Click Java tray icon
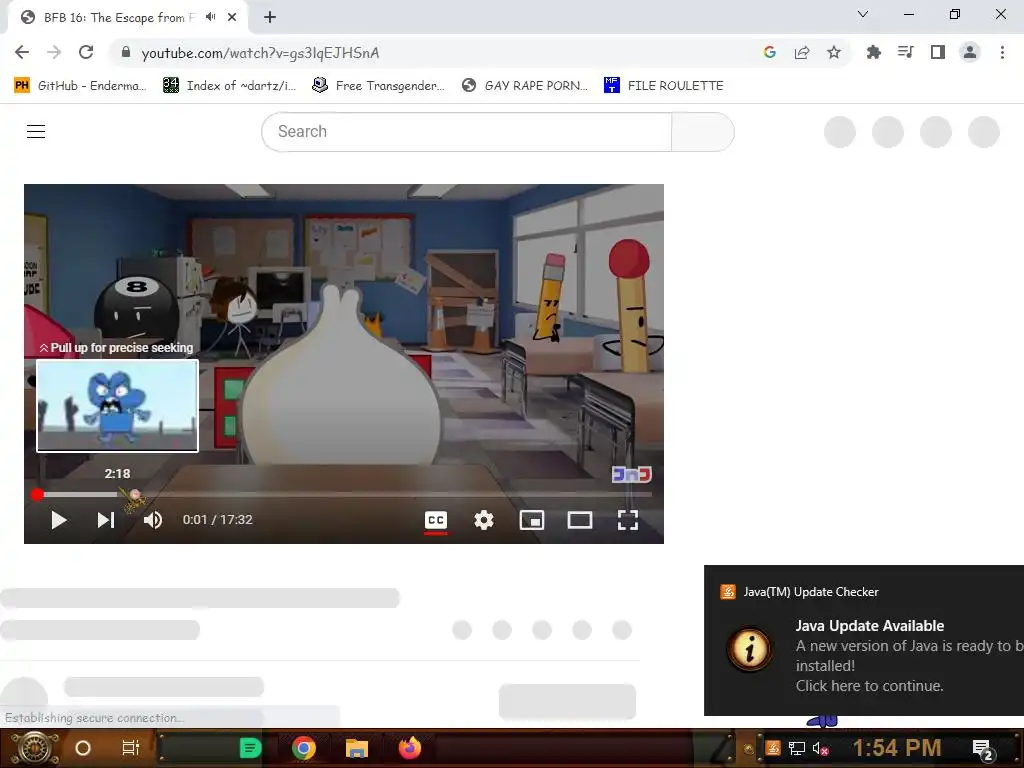The image size is (1024, 768). click(x=773, y=748)
